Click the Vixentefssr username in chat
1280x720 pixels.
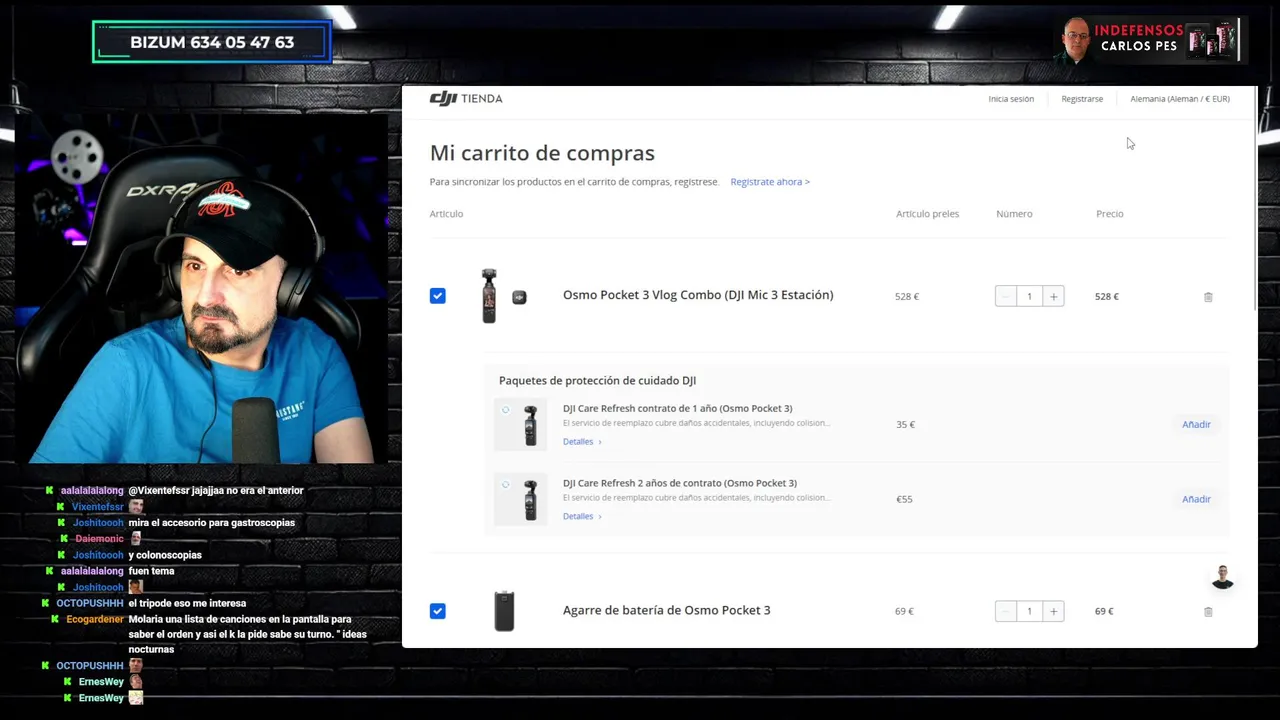[x=98, y=507]
